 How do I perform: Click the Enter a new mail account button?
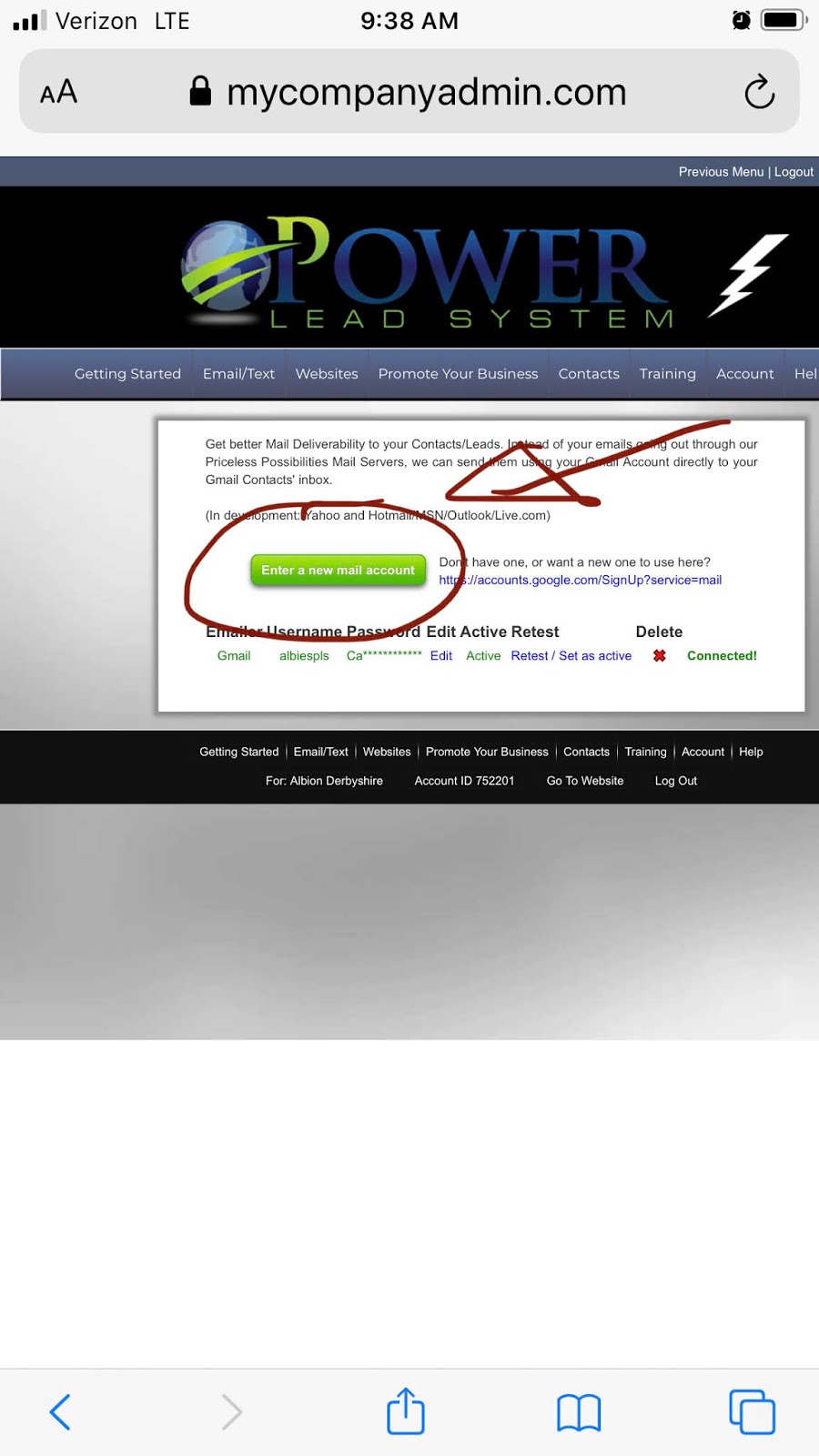338,571
